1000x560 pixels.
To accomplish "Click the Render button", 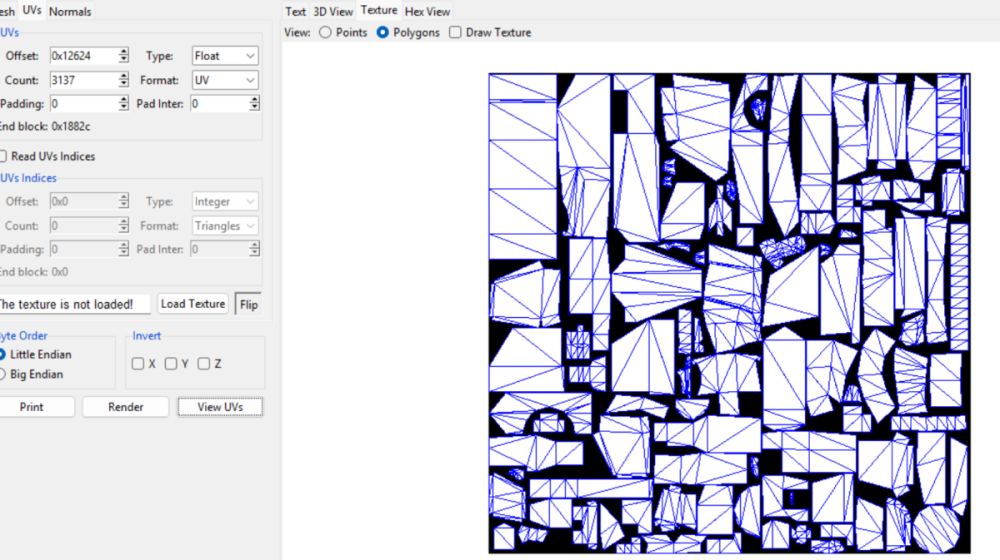I will (x=126, y=407).
